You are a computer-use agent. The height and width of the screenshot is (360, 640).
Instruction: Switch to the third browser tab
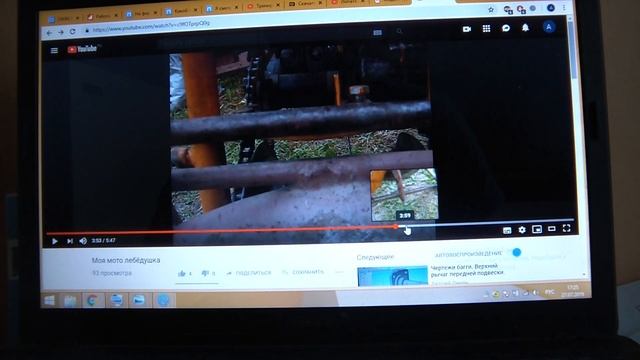pos(142,13)
